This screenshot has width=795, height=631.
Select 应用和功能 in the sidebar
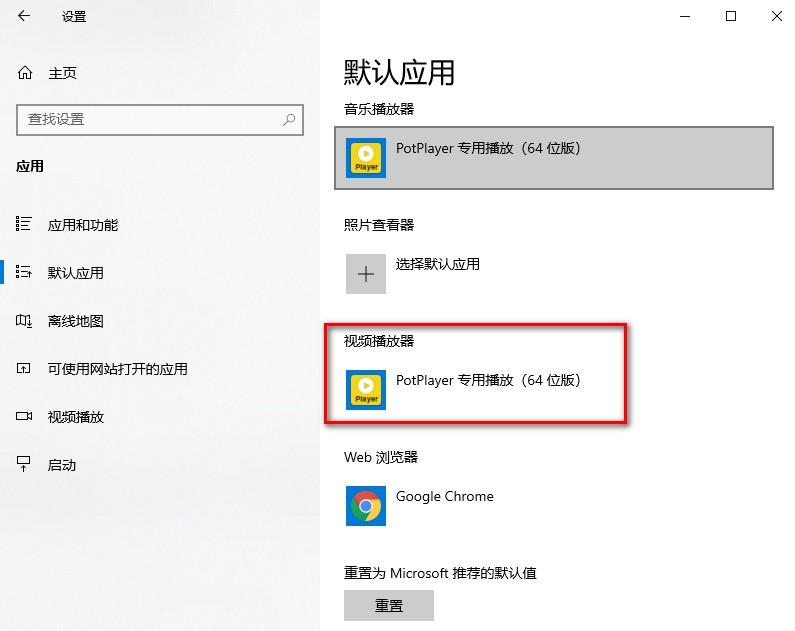point(83,225)
